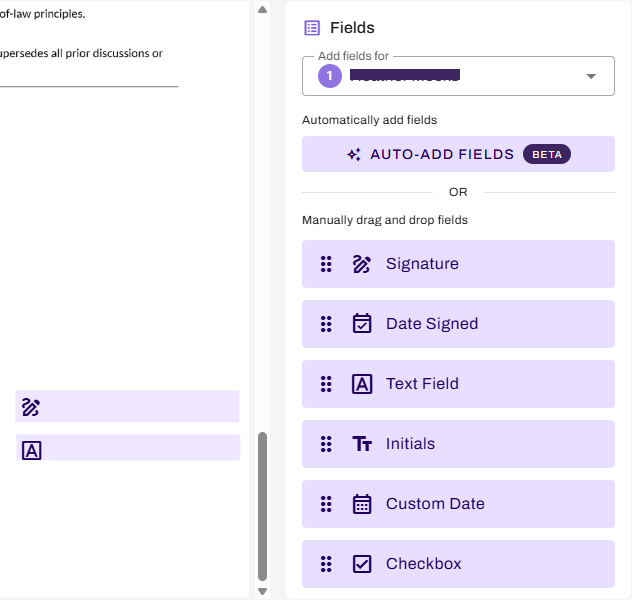The height and width of the screenshot is (600, 632).
Task: Click the drag handle beside Date Signed
Action: tap(326, 324)
